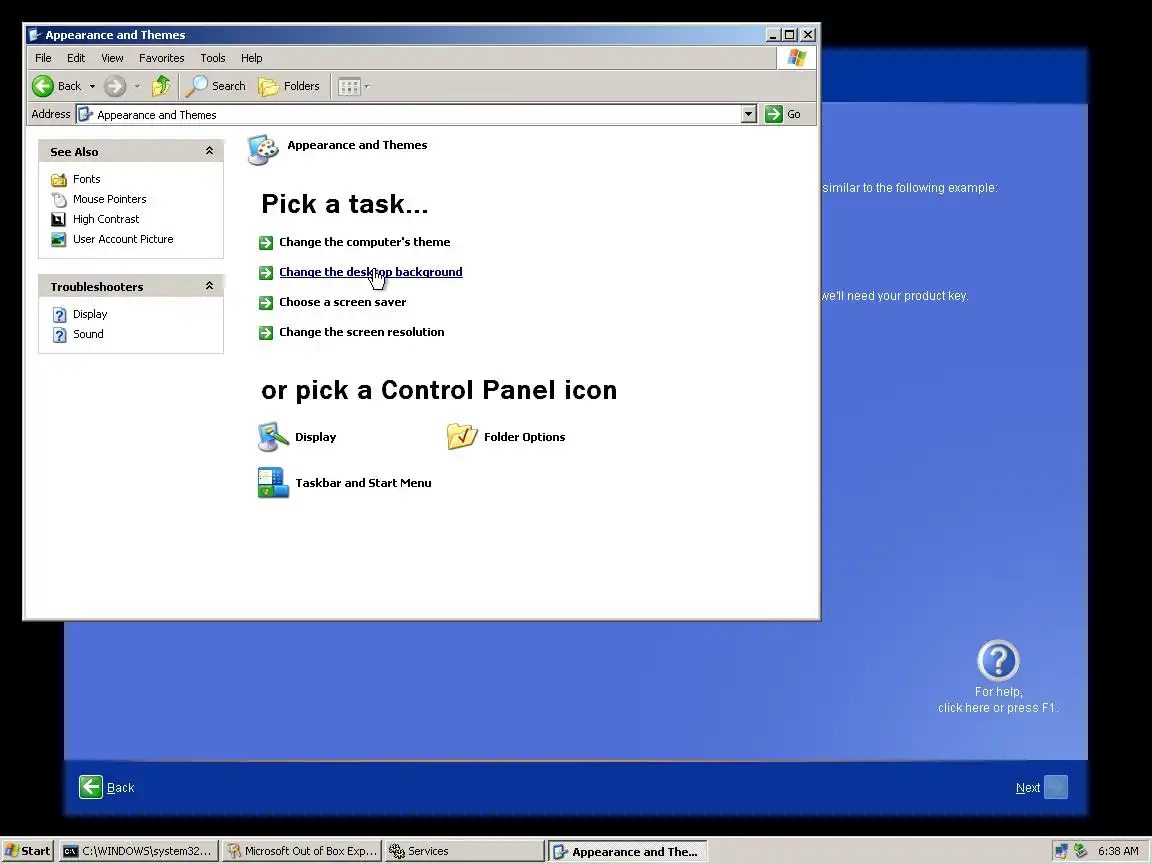This screenshot has width=1152, height=864.
Task: Click the network computers icon in system tray
Action: click(x=1061, y=851)
